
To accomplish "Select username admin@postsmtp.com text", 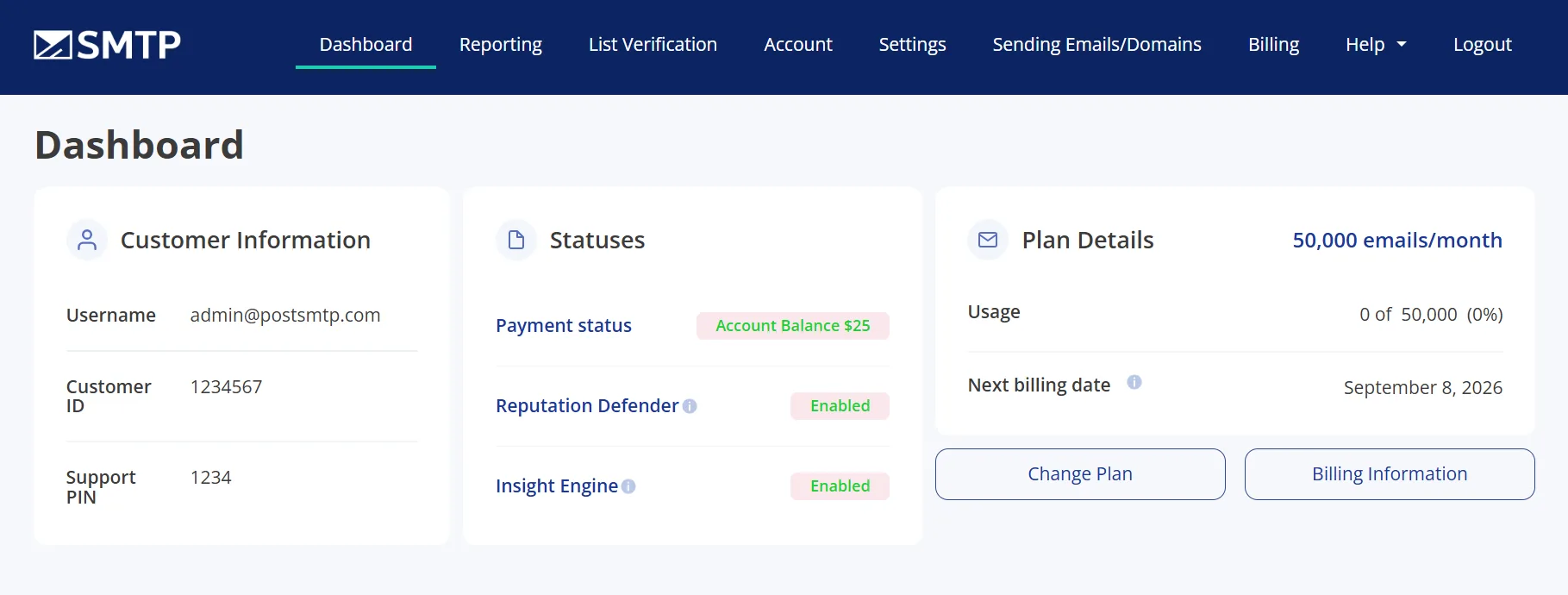I will (x=285, y=316).
